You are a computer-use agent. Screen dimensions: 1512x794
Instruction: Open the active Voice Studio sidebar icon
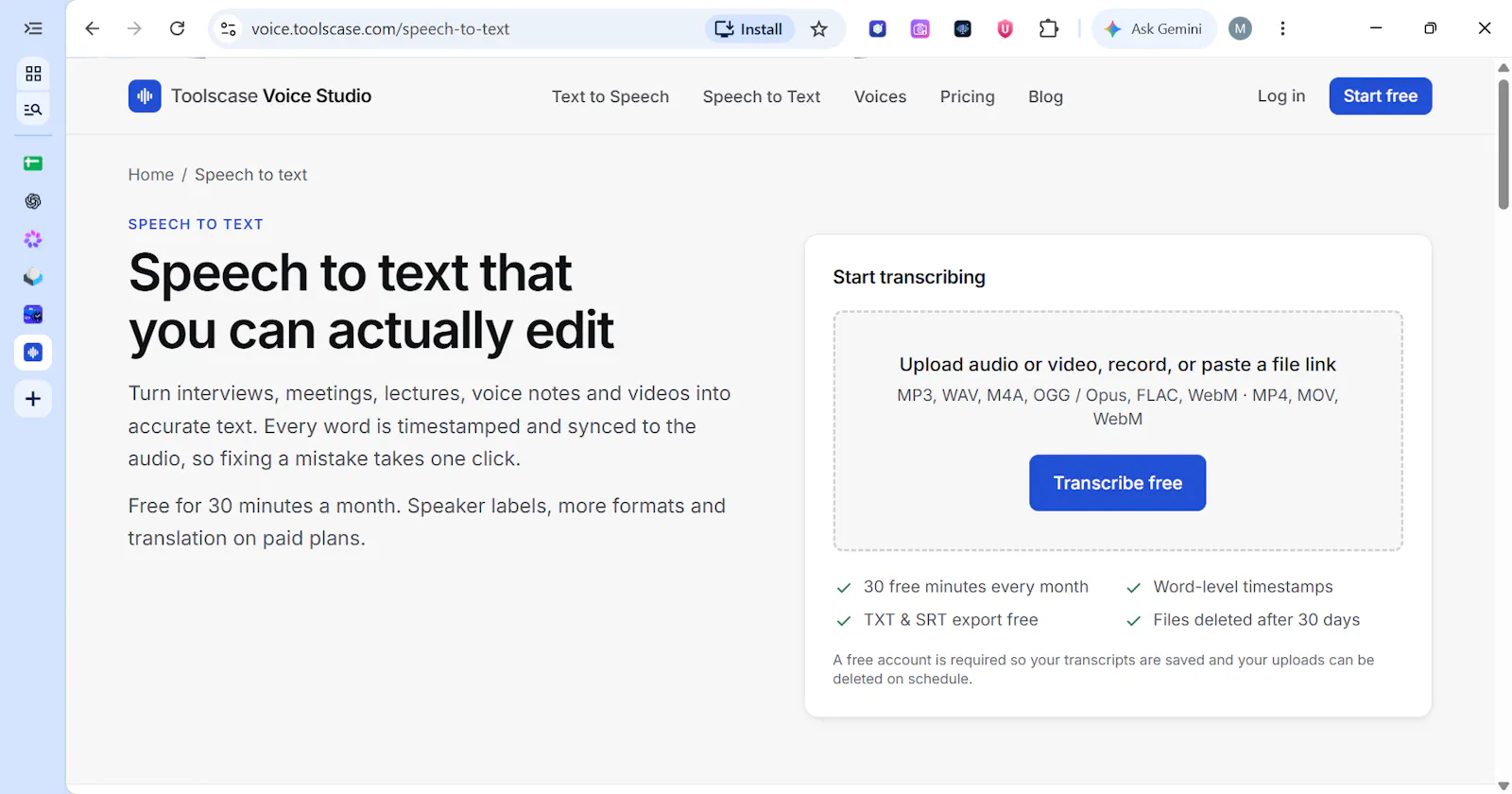(x=33, y=353)
